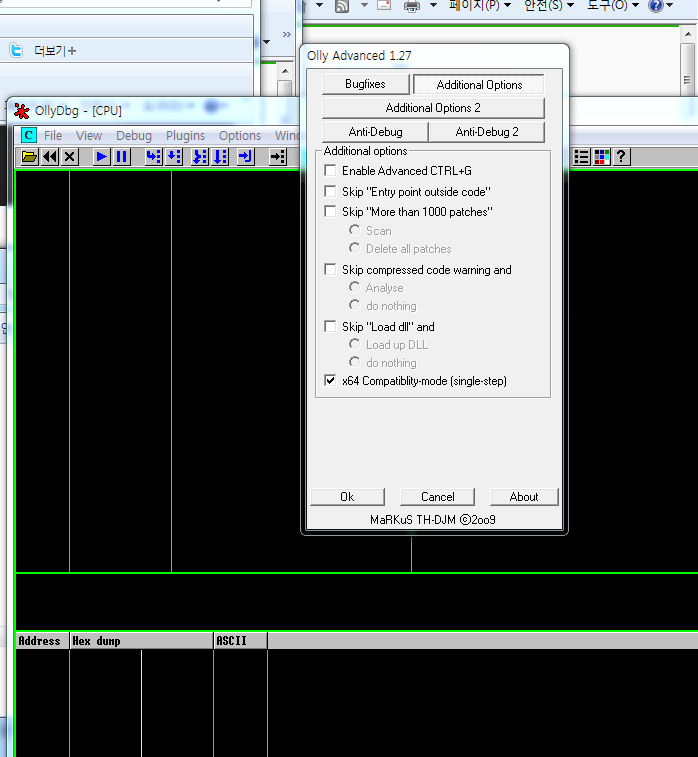
Task: Click Hex dump column header in dump pane
Action: (x=141, y=641)
